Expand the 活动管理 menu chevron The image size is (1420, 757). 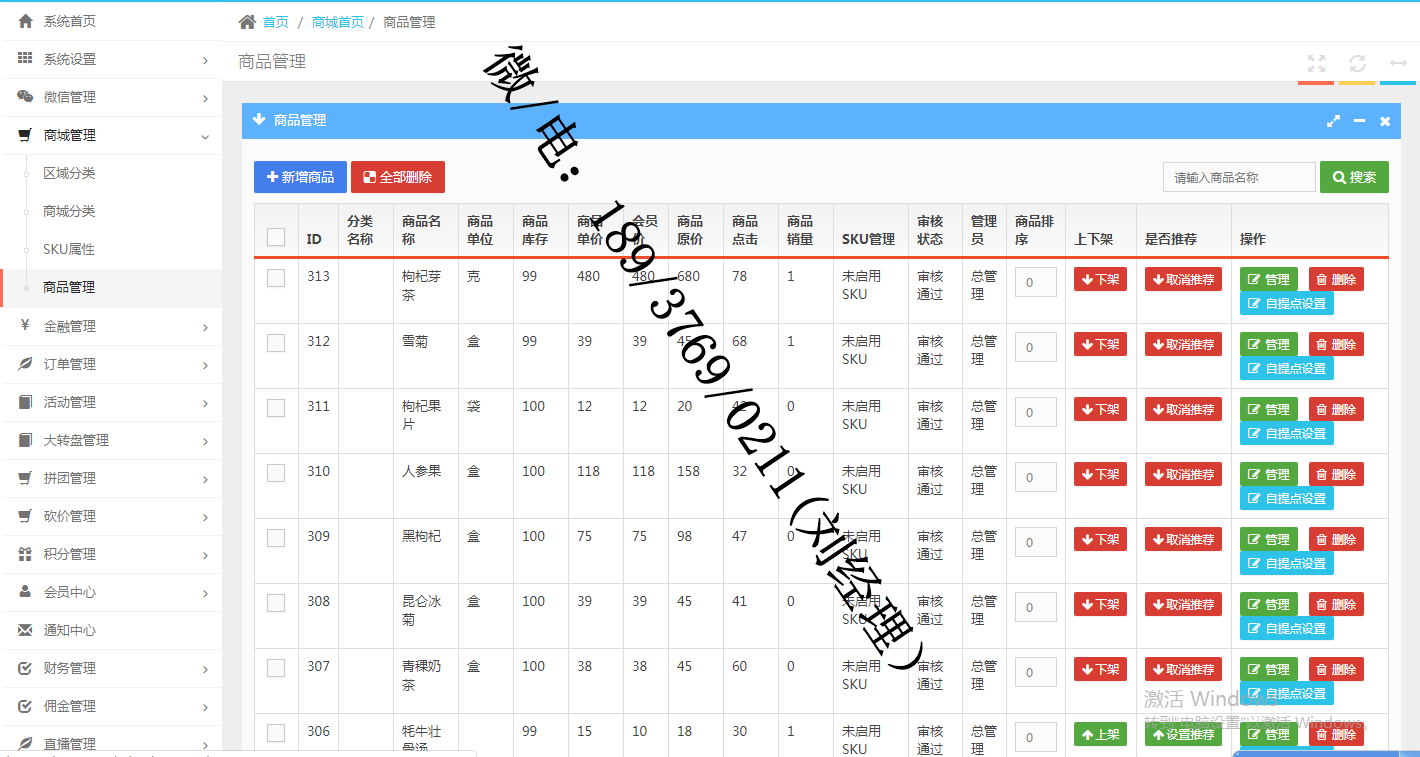pos(205,403)
